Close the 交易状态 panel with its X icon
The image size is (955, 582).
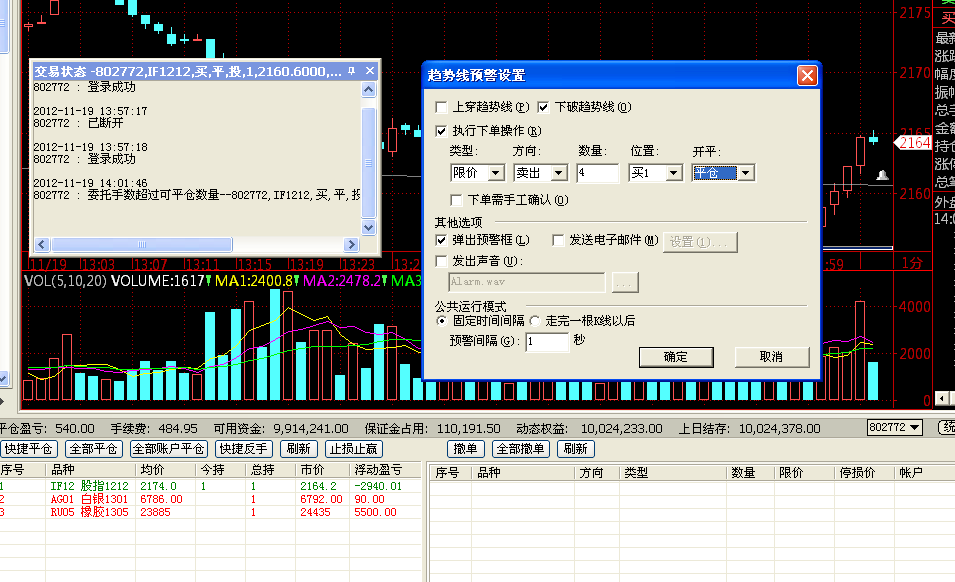[369, 71]
